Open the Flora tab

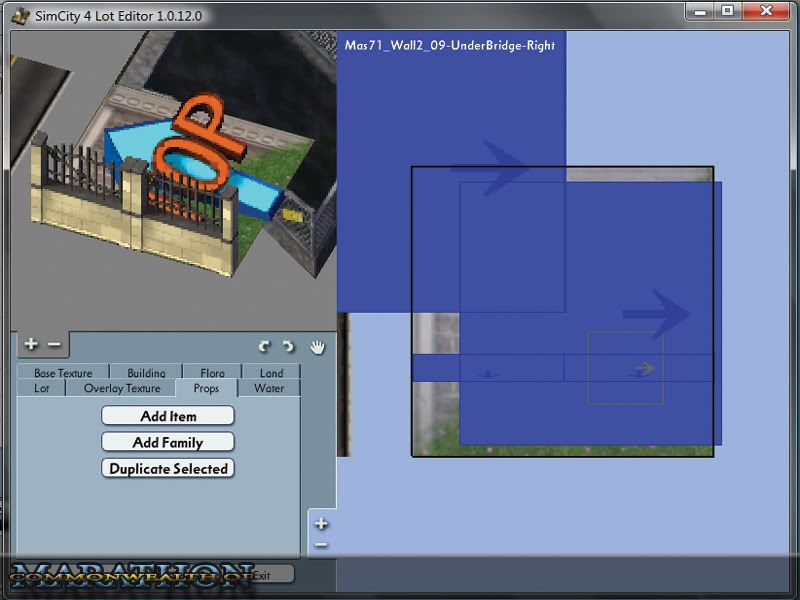pyautogui.click(x=212, y=372)
